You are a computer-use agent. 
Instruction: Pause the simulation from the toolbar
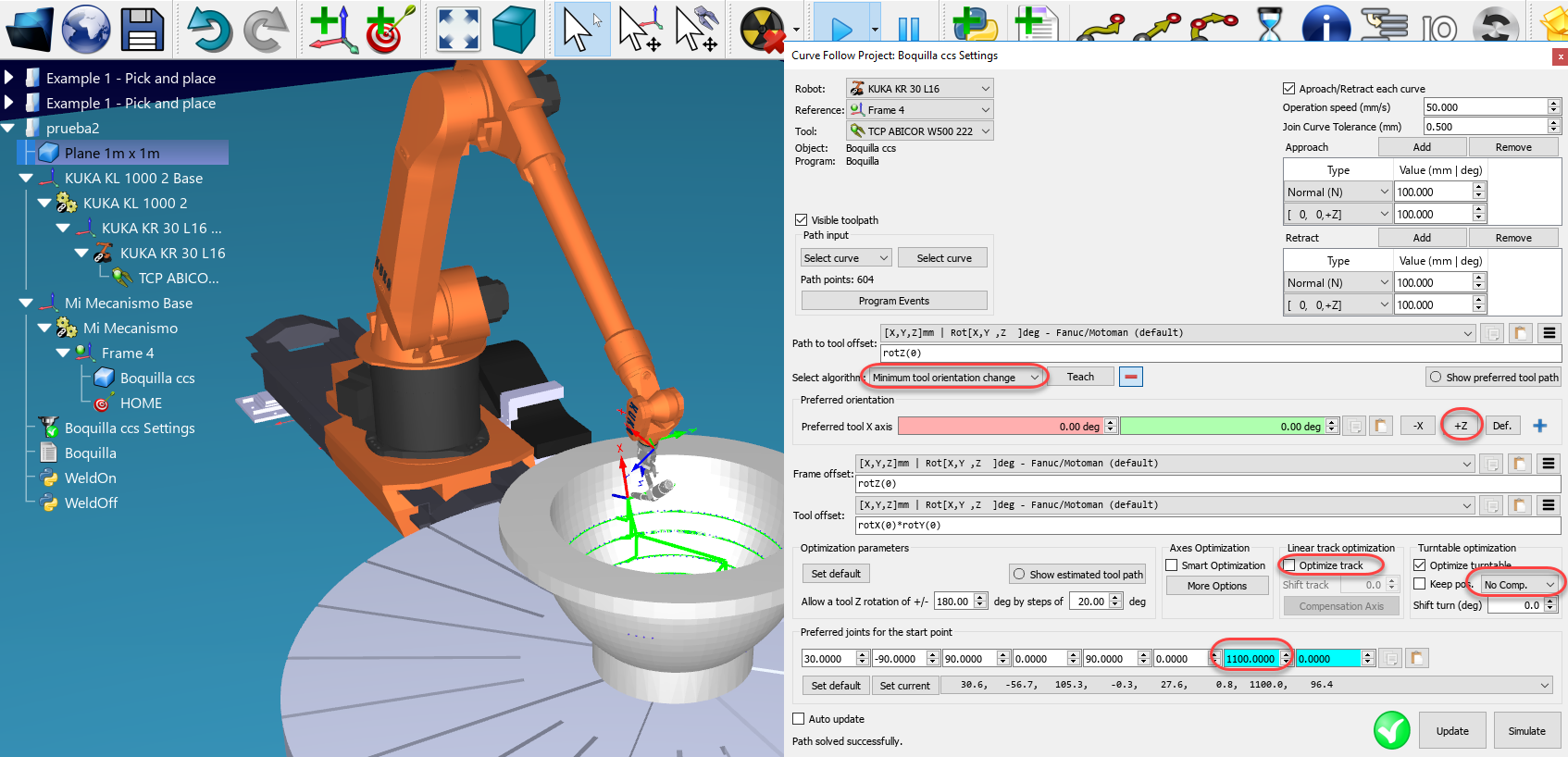click(x=909, y=29)
